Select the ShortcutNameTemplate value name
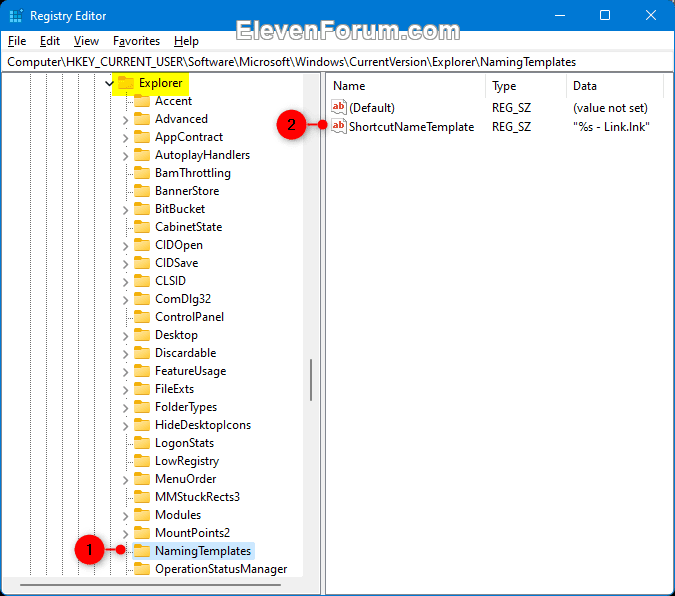The height and width of the screenshot is (596, 675). (x=412, y=127)
